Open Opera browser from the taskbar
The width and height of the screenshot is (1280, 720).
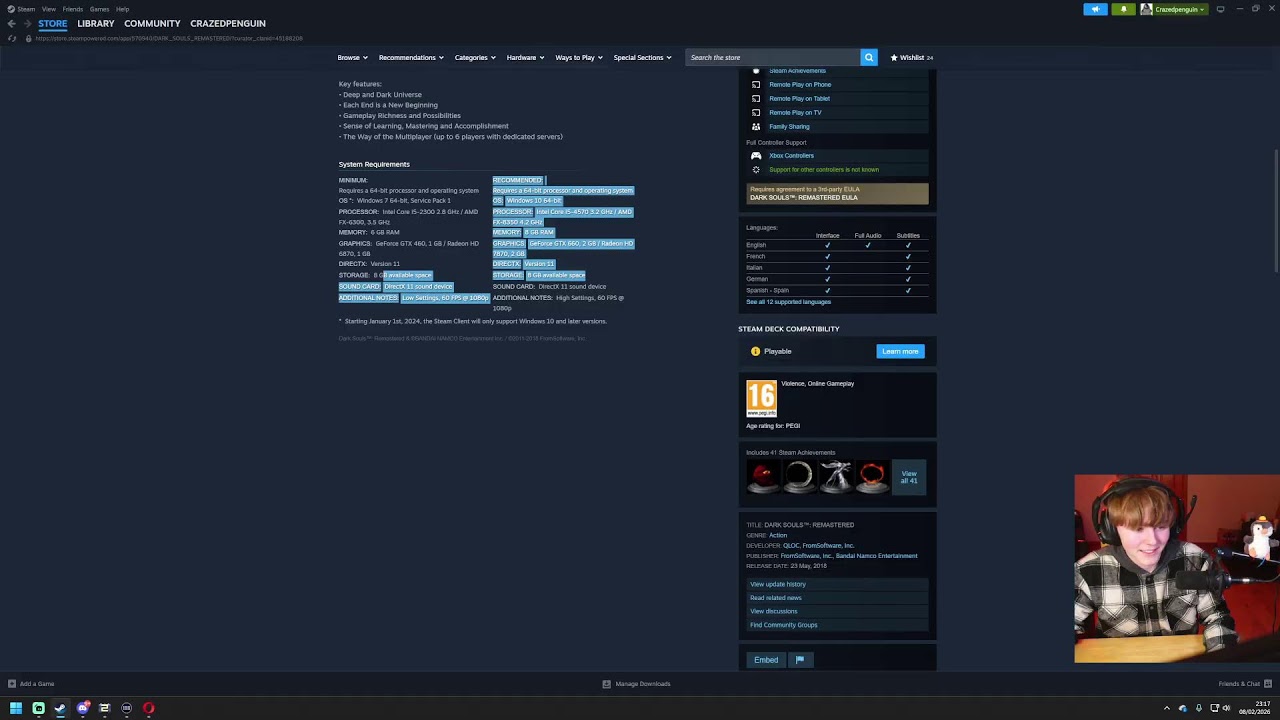coord(148,708)
